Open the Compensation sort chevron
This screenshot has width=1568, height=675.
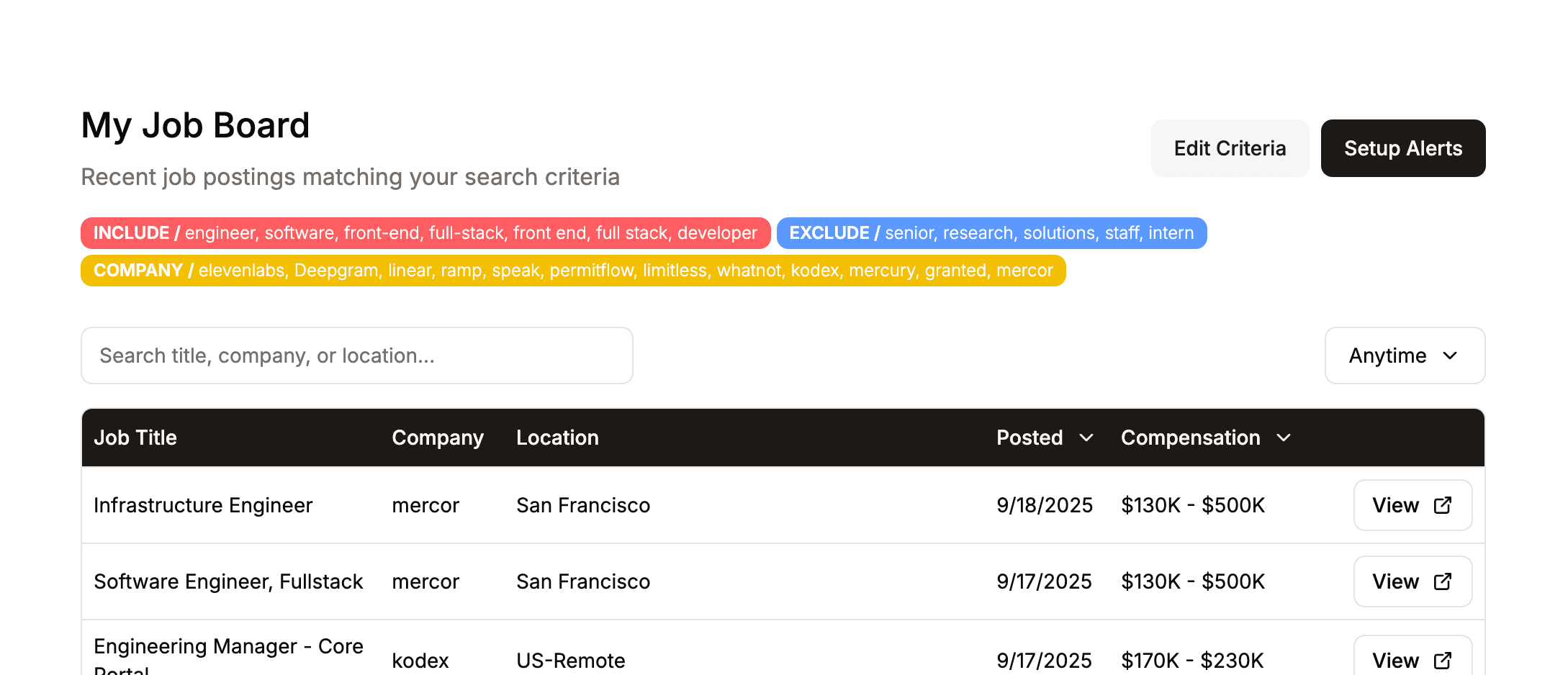(x=1284, y=438)
